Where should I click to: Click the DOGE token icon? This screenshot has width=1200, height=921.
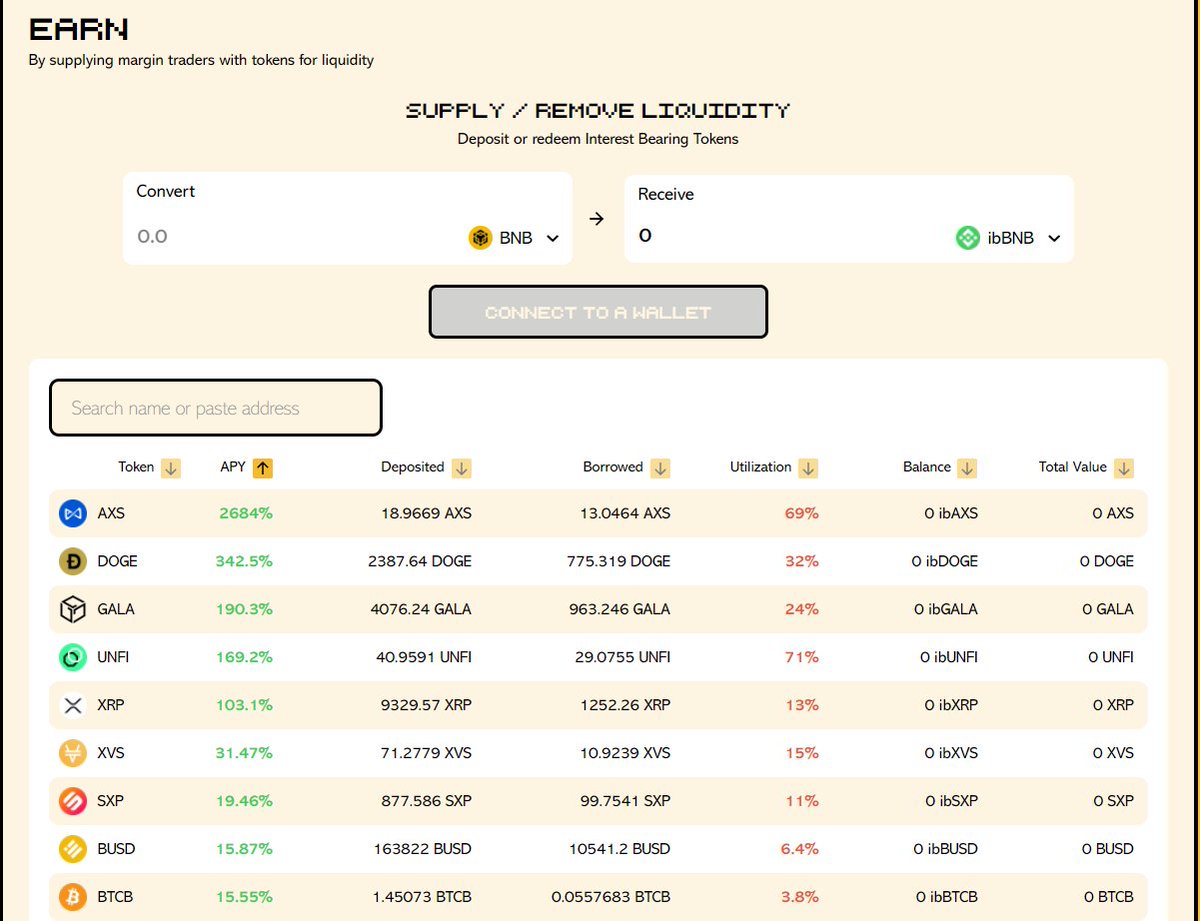tap(72, 561)
